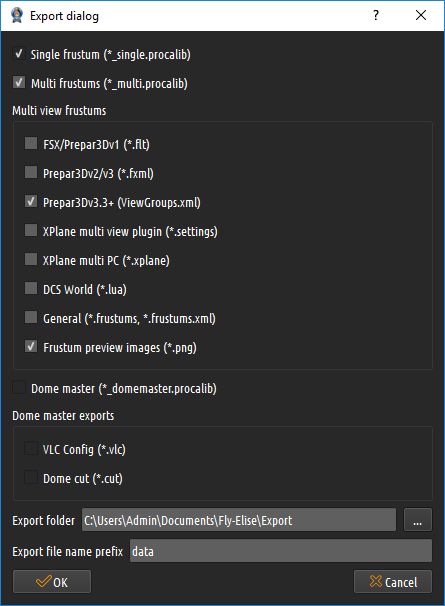Viewport: 445px width, 606px height.
Task: Click the question mark help button
Action: point(375,15)
